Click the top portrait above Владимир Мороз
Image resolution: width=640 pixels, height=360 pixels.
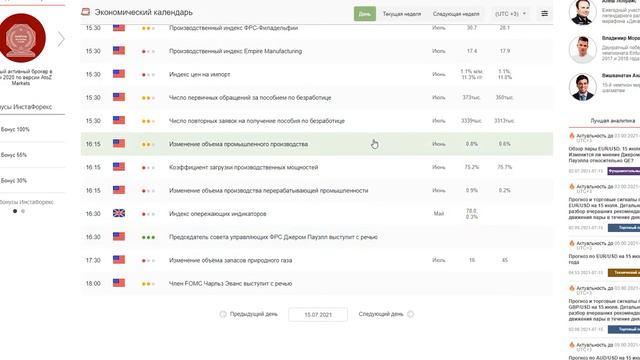[x=583, y=12]
